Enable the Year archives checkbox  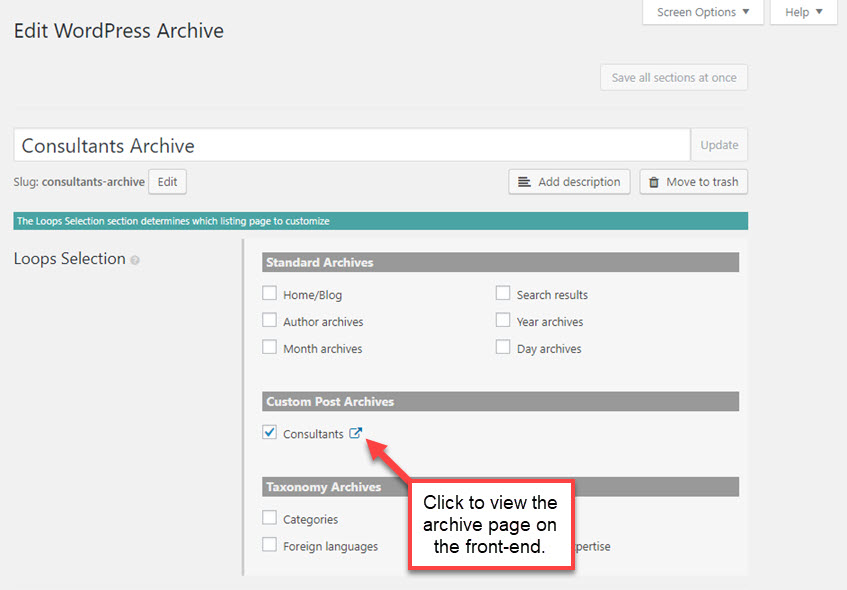(503, 320)
